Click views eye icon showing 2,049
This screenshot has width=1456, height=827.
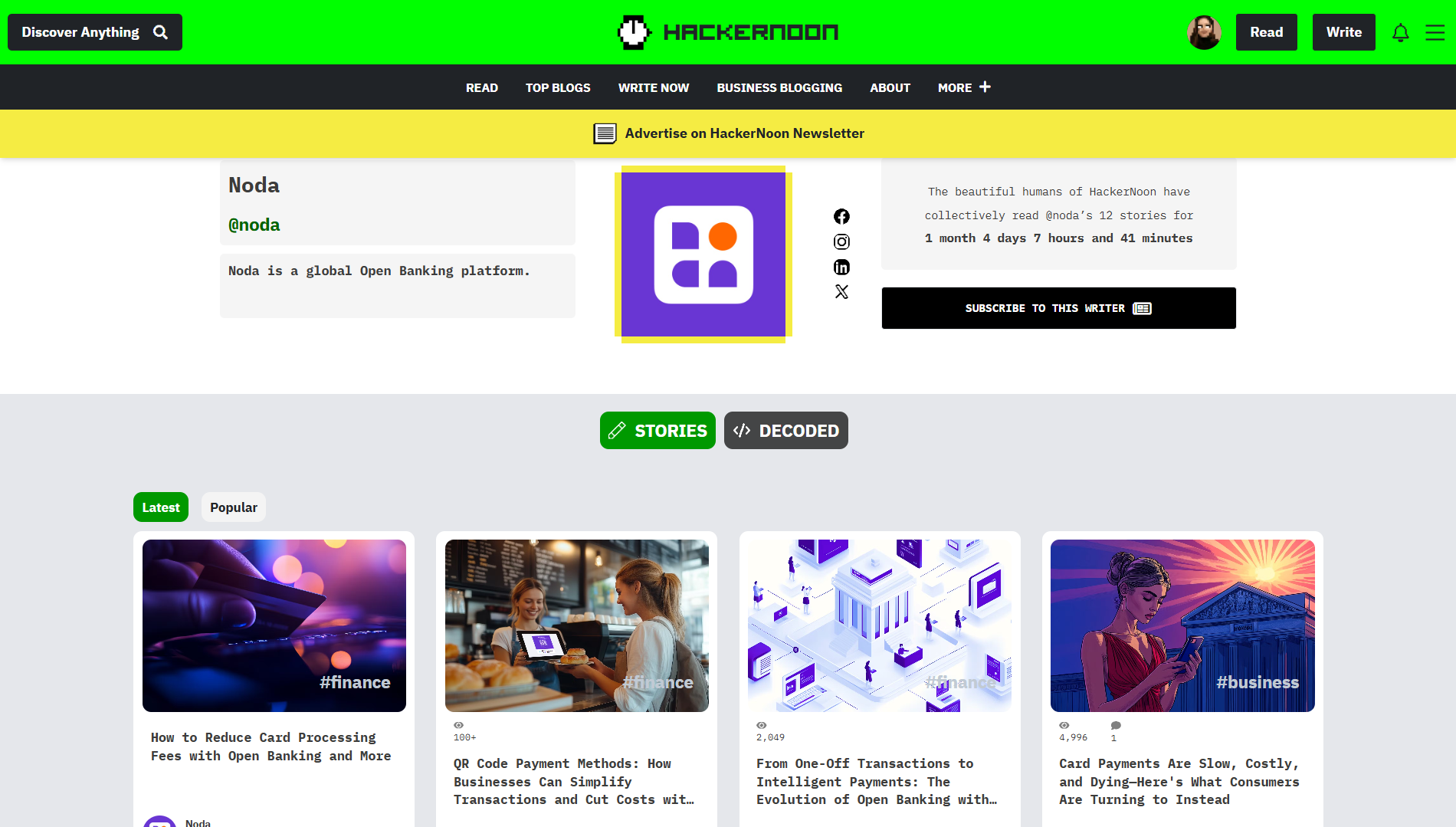point(761,725)
